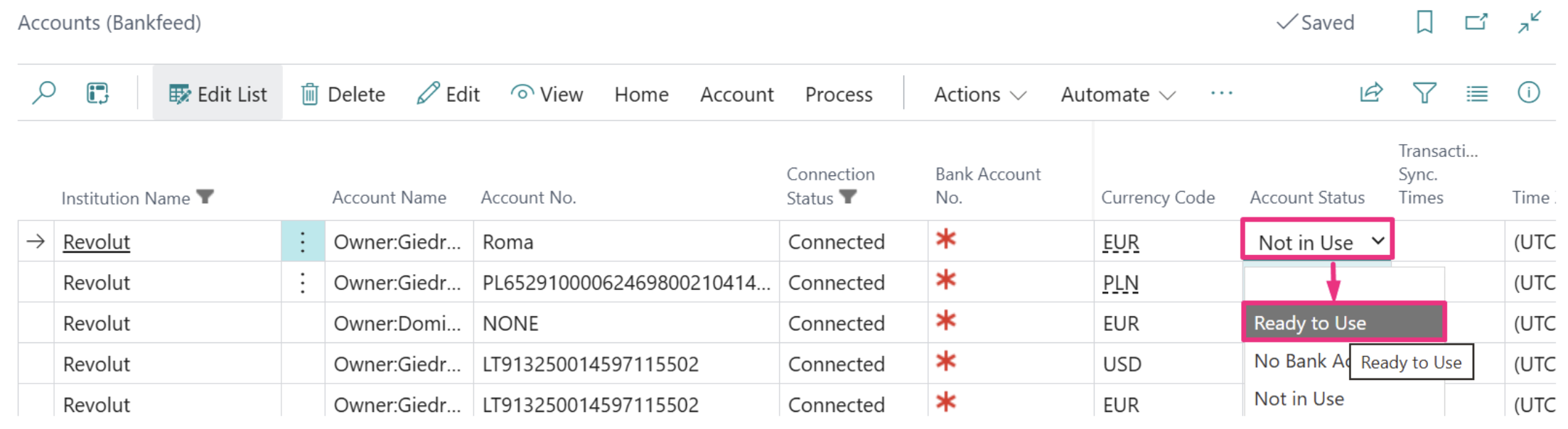
Task: Open the underlined Revolut link
Action: point(97,241)
